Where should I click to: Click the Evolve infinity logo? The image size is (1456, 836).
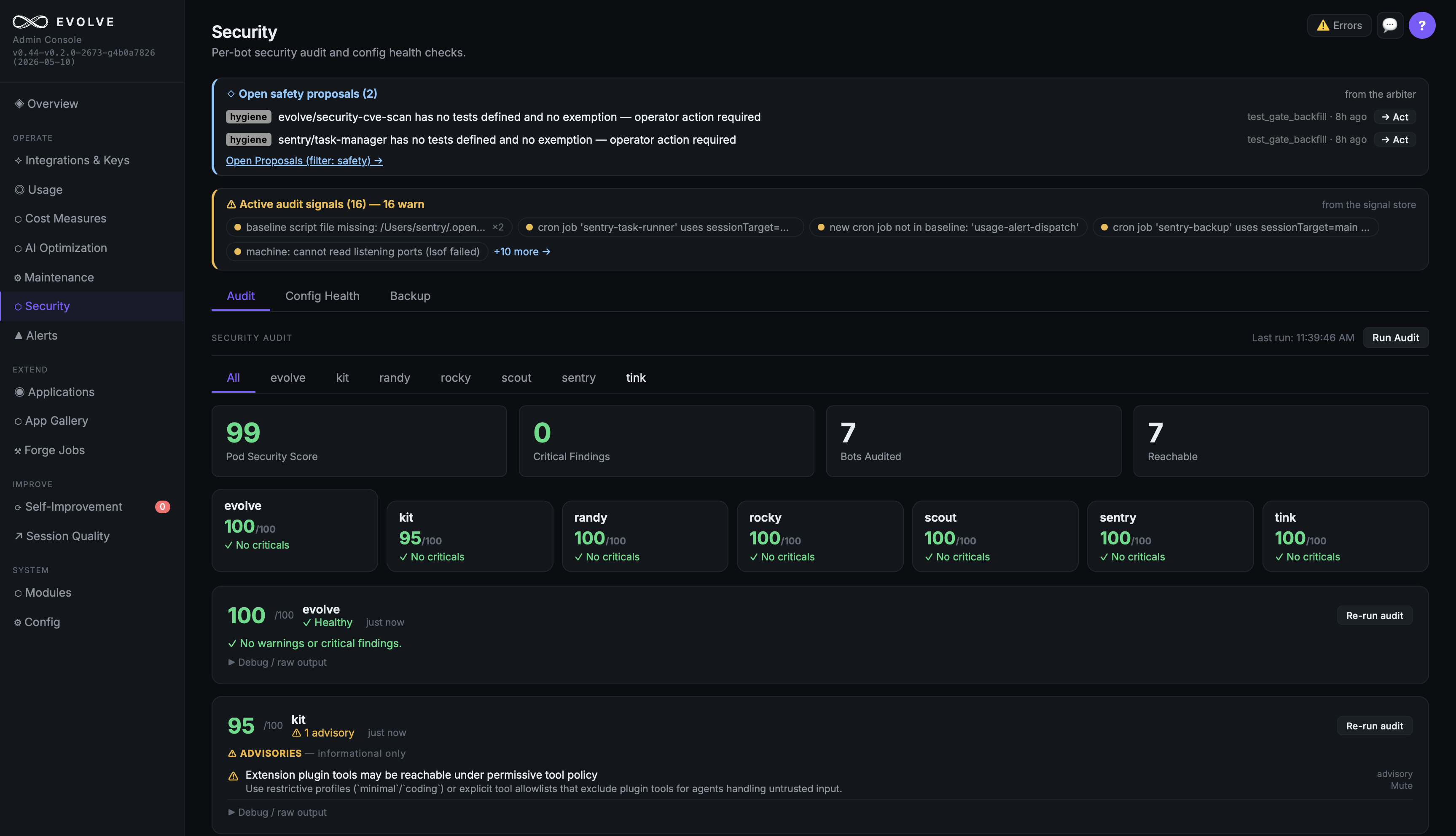coord(30,22)
